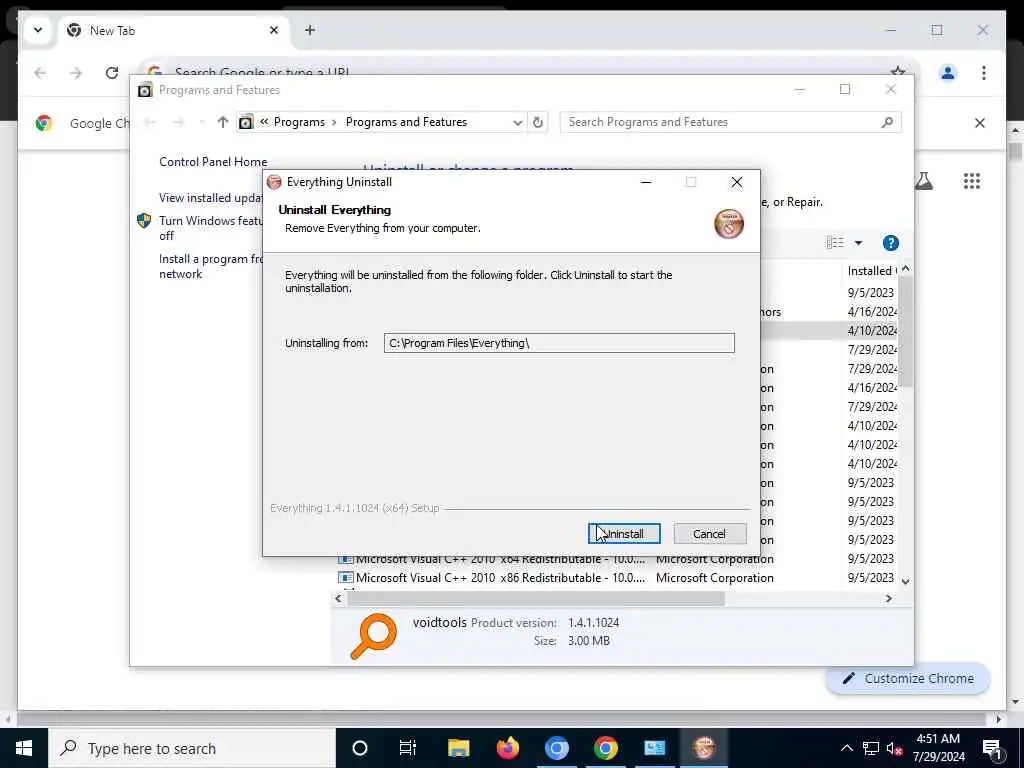Viewport: 1024px width, 768px height.
Task: Show hidden system tray icons
Action: click(x=846, y=748)
